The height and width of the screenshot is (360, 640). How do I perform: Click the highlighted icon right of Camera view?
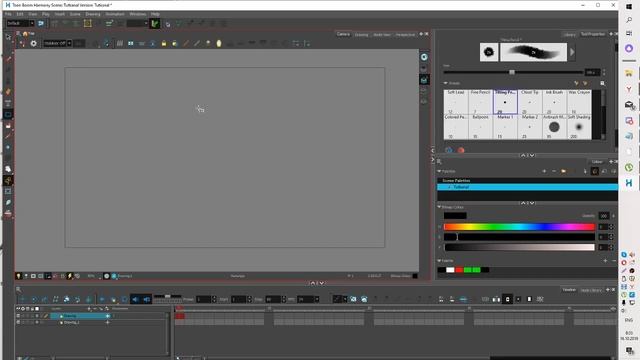point(424,80)
